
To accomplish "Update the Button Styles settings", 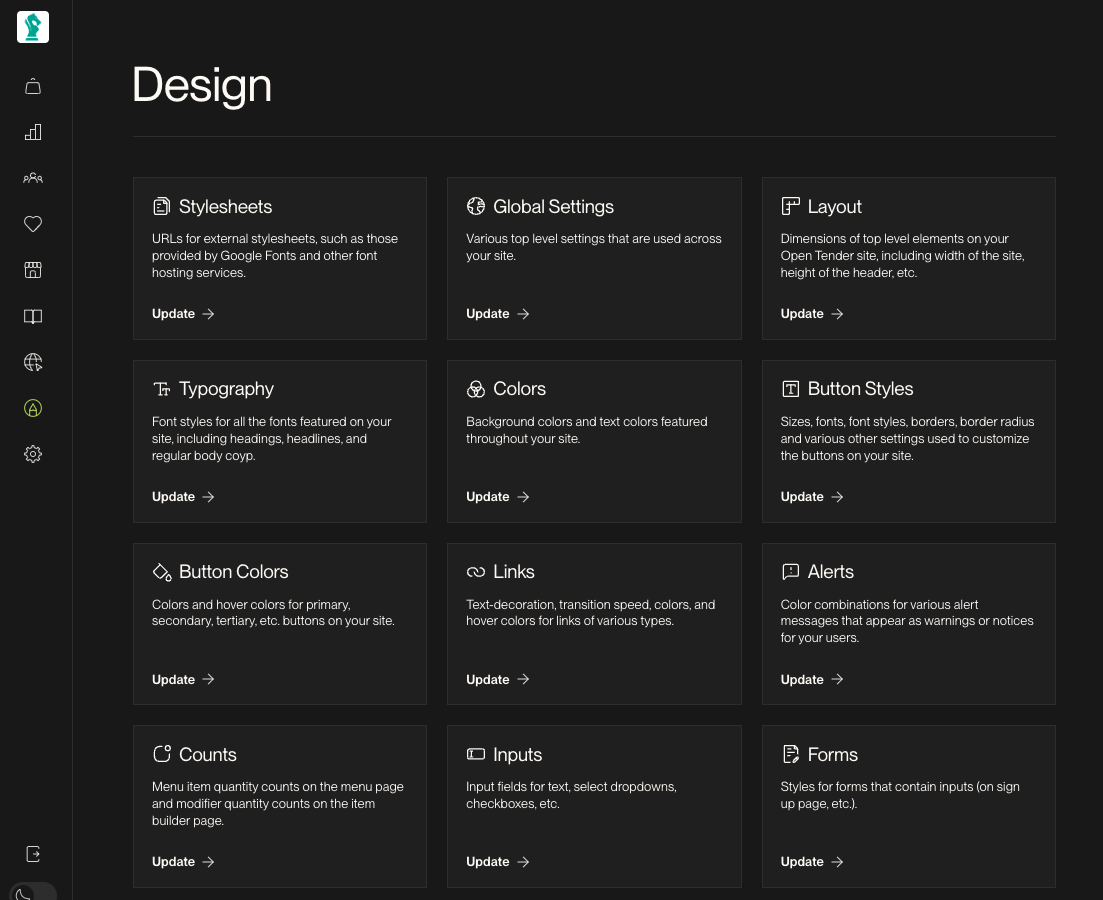I will click(812, 497).
